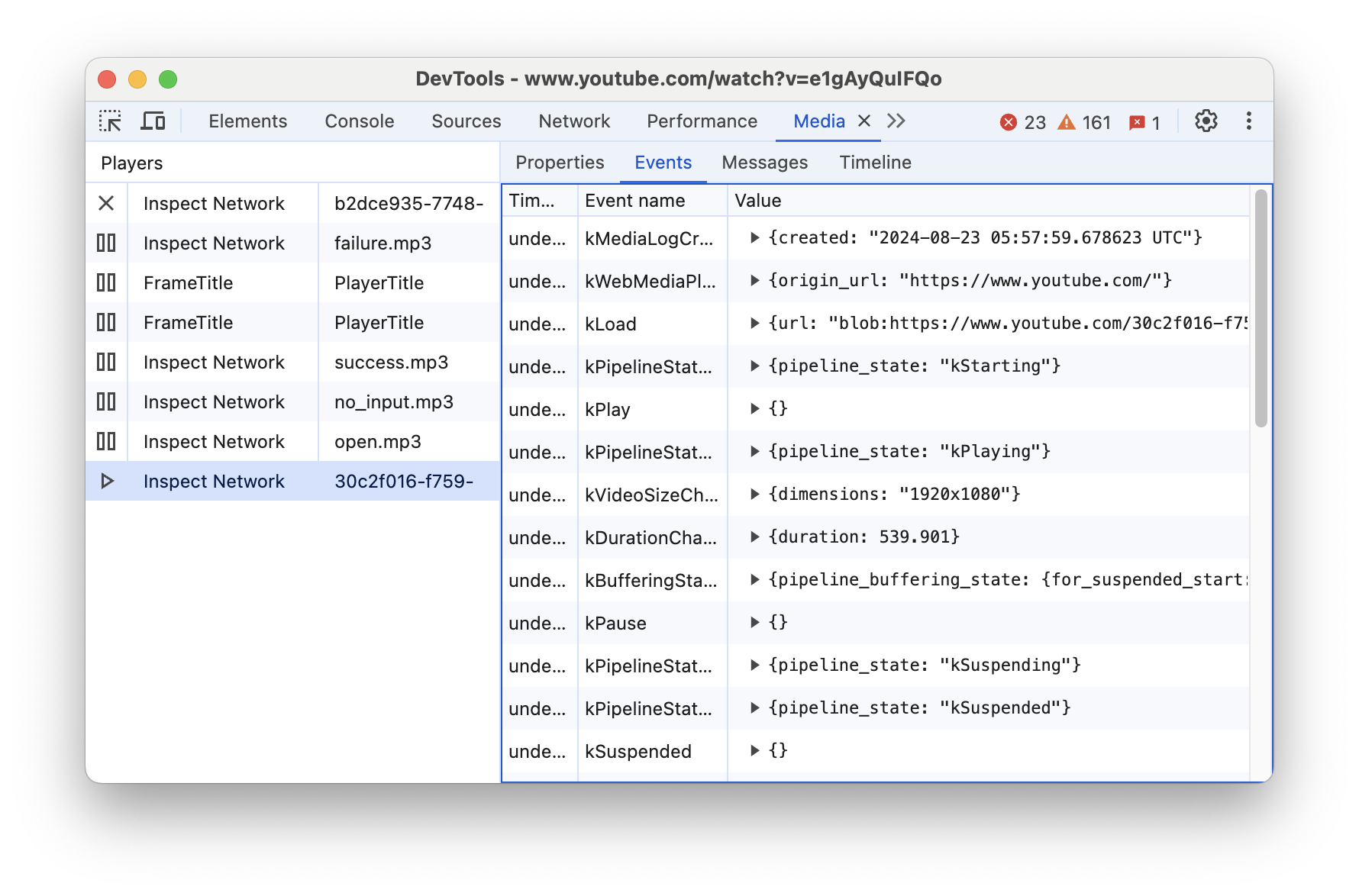Image resolution: width=1359 pixels, height=896 pixels.
Task: Expand the kDurationChanged duration value
Action: [x=754, y=537]
